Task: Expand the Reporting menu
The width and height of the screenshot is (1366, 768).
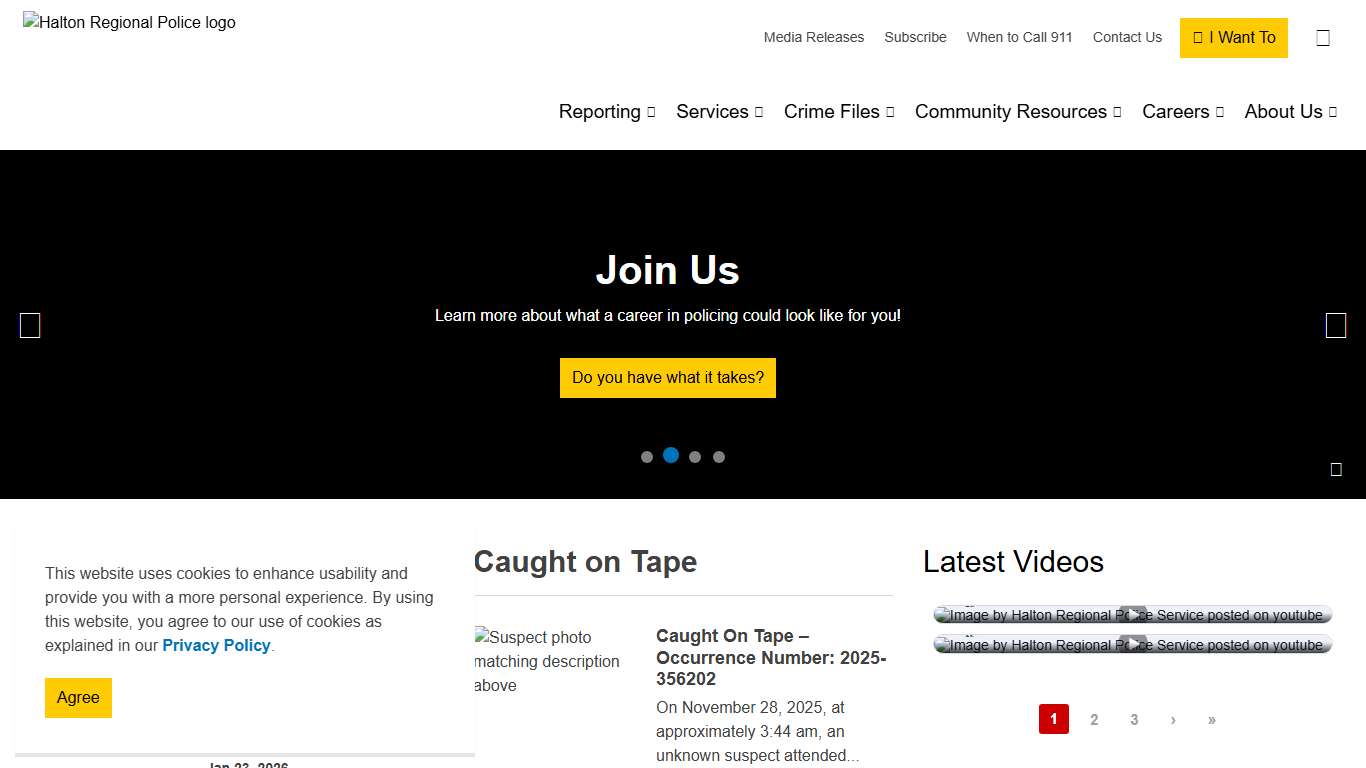Action: click(606, 112)
